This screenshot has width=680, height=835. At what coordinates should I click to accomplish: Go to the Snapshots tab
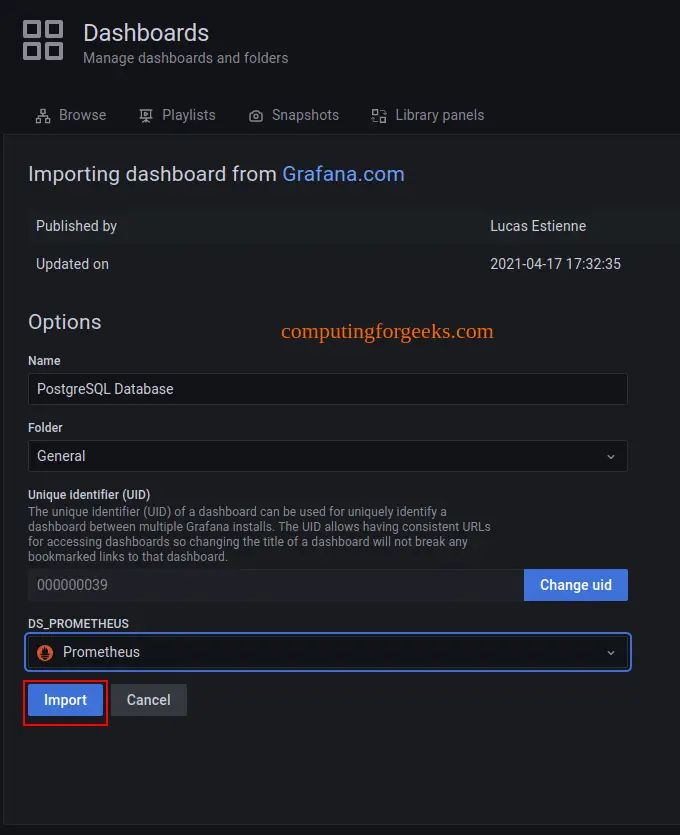point(293,116)
